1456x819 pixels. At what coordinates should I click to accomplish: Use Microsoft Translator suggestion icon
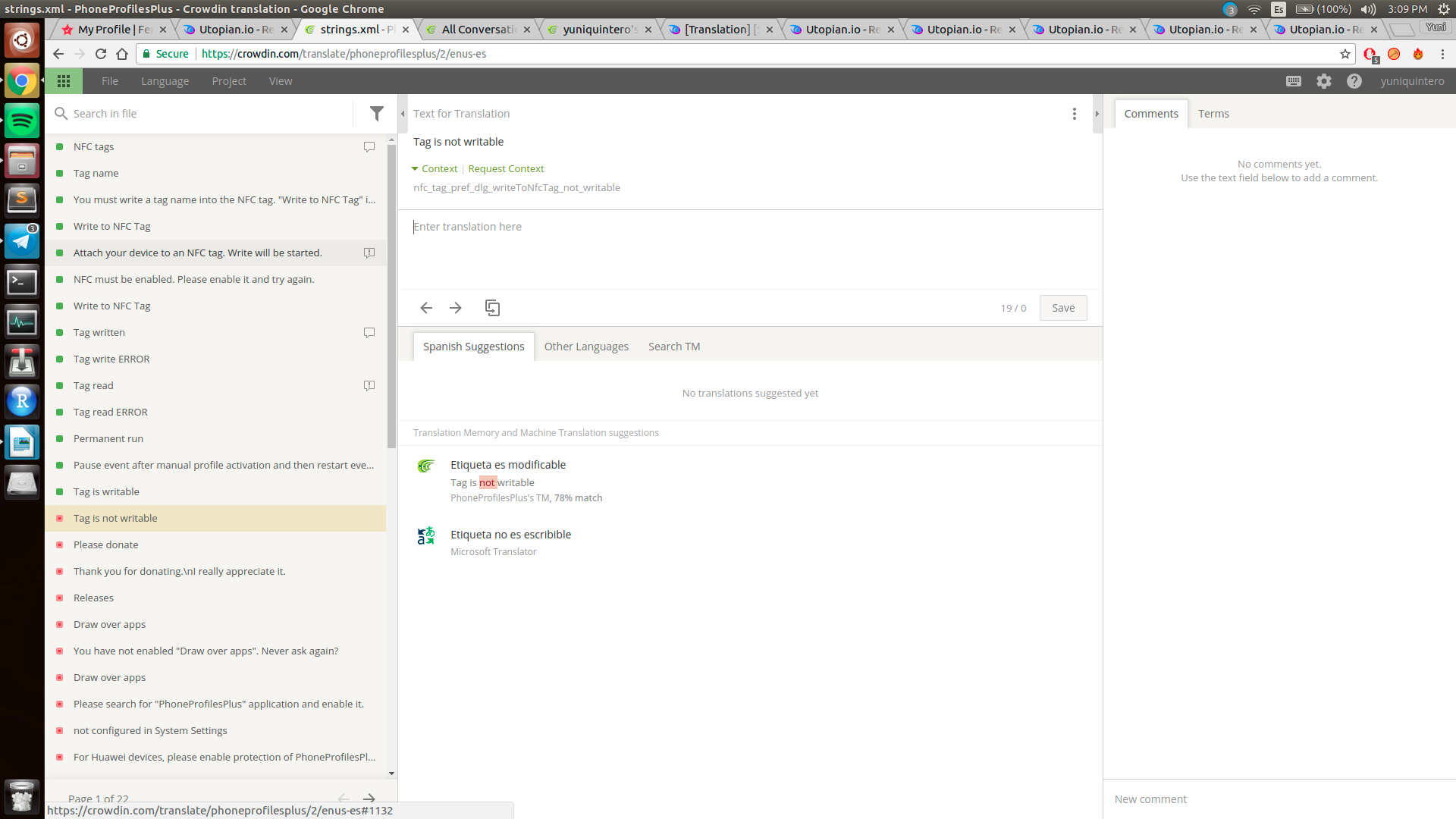pyautogui.click(x=426, y=535)
